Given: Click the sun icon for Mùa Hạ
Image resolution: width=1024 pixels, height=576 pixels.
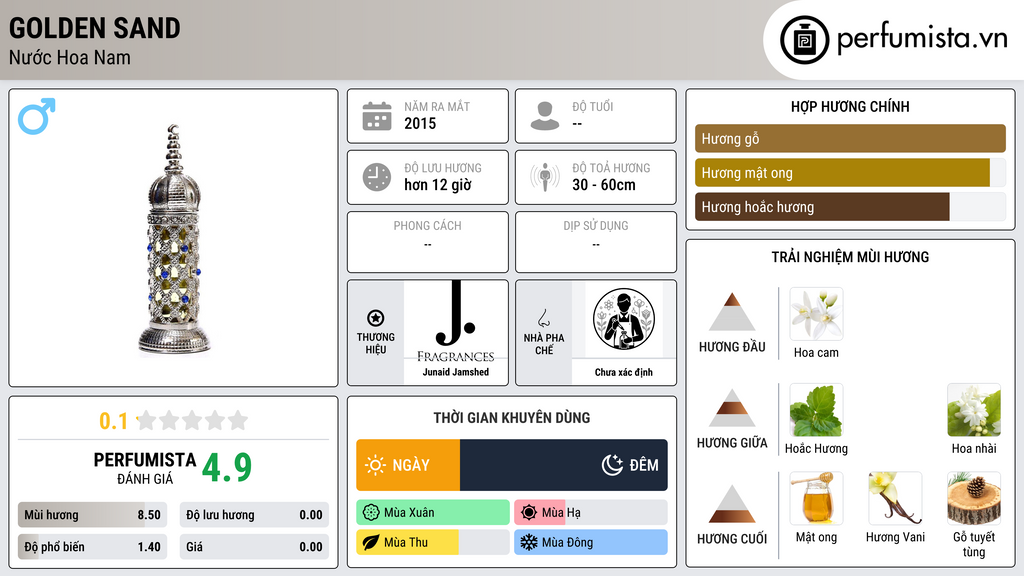Looking at the screenshot, I should tap(529, 513).
